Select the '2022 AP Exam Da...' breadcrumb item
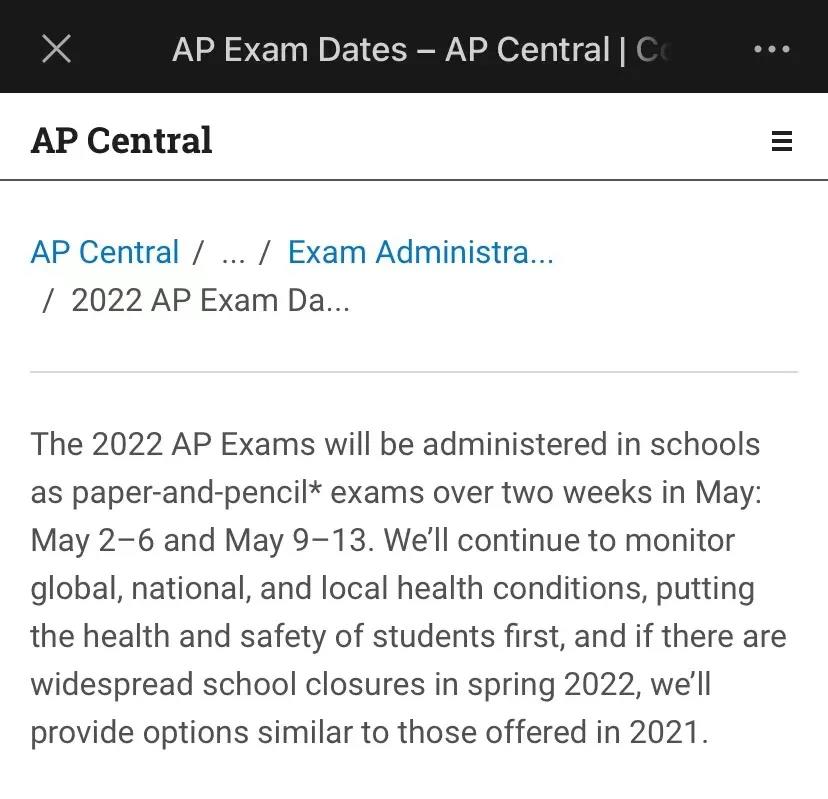The width and height of the screenshot is (828, 799). tap(210, 300)
